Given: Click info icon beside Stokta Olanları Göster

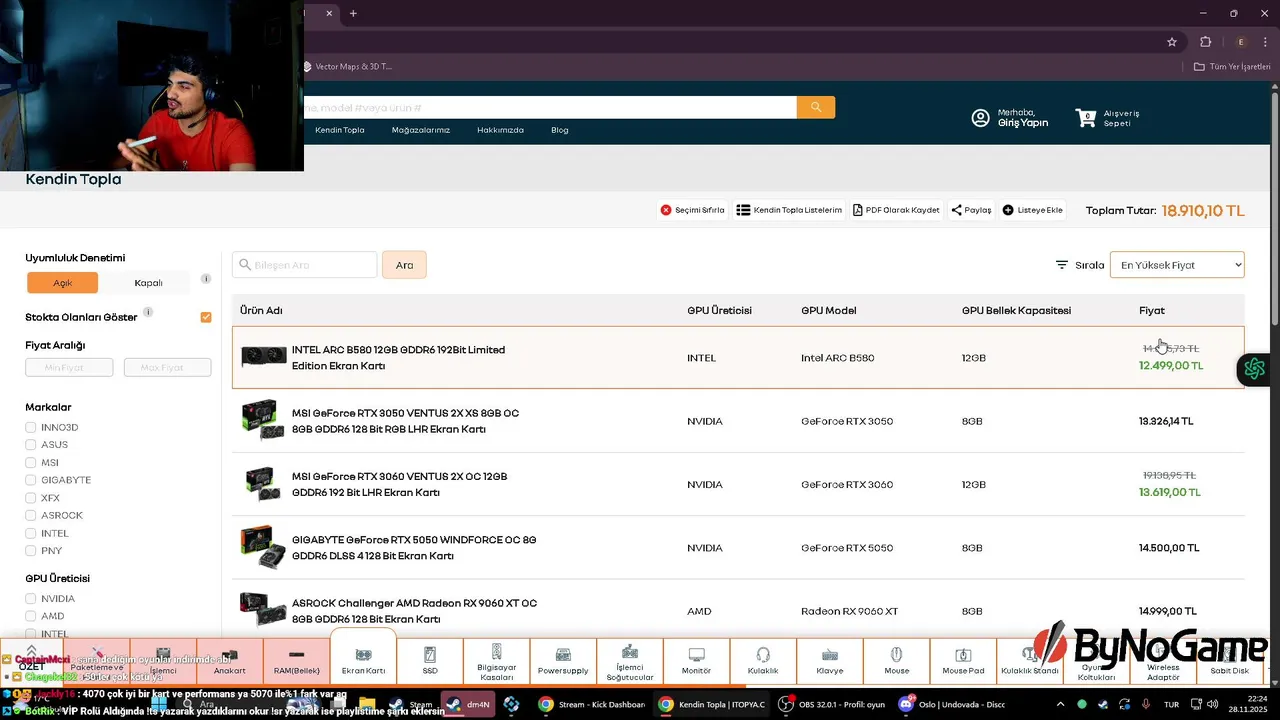Looking at the screenshot, I should 147,312.
